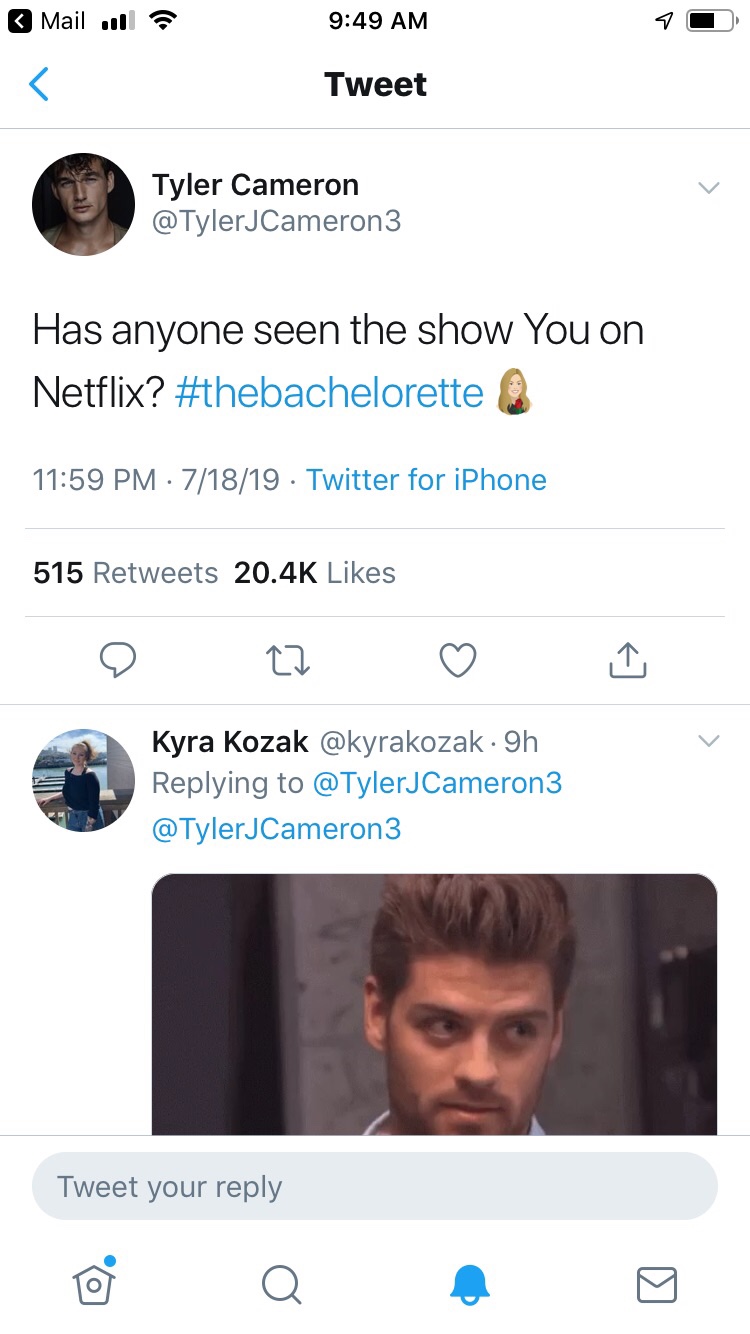This screenshot has height=1334, width=750.
Task: Reply to the tweet with the comment icon
Action: point(118,660)
